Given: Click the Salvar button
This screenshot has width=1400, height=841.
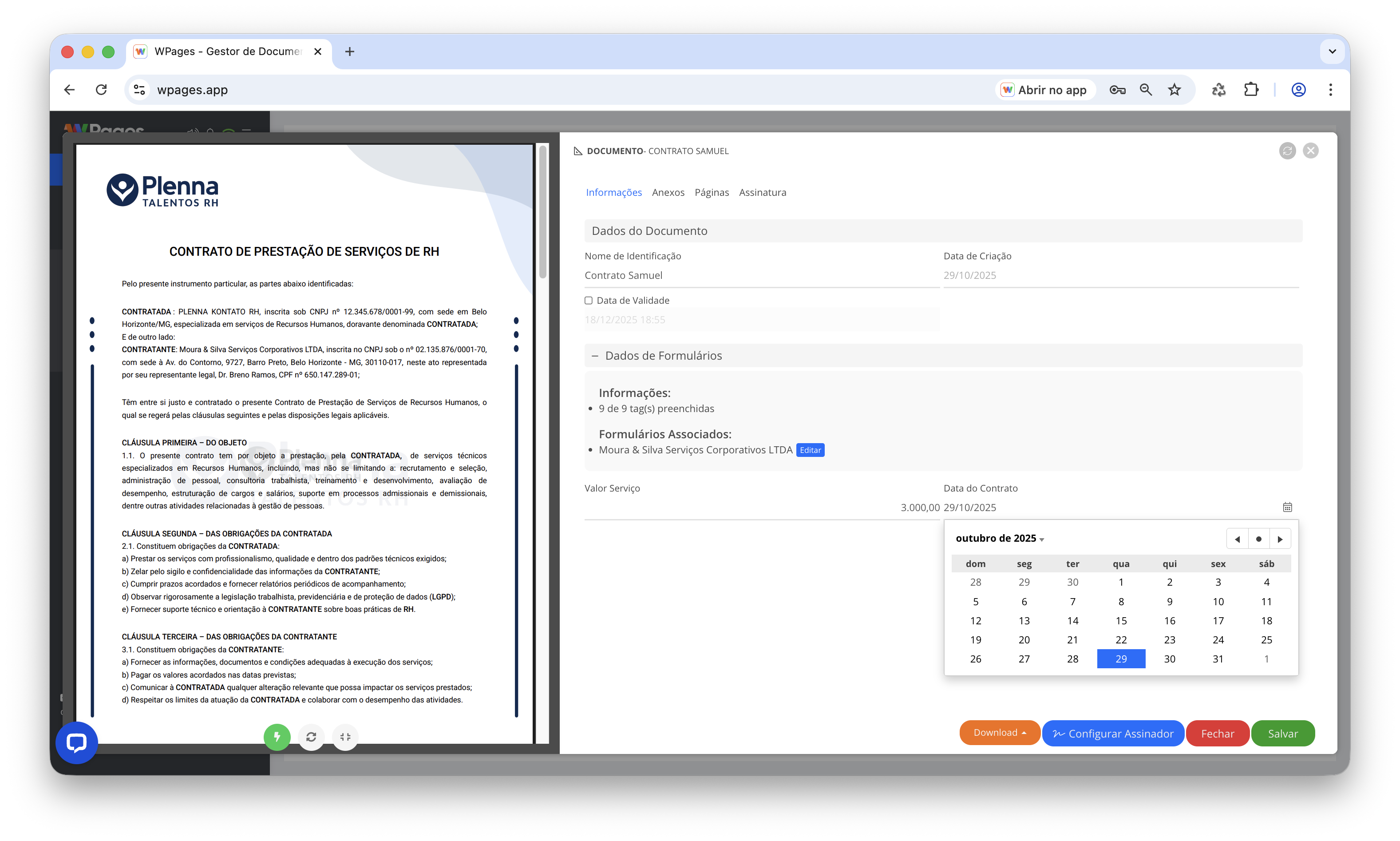Looking at the screenshot, I should click(1282, 734).
